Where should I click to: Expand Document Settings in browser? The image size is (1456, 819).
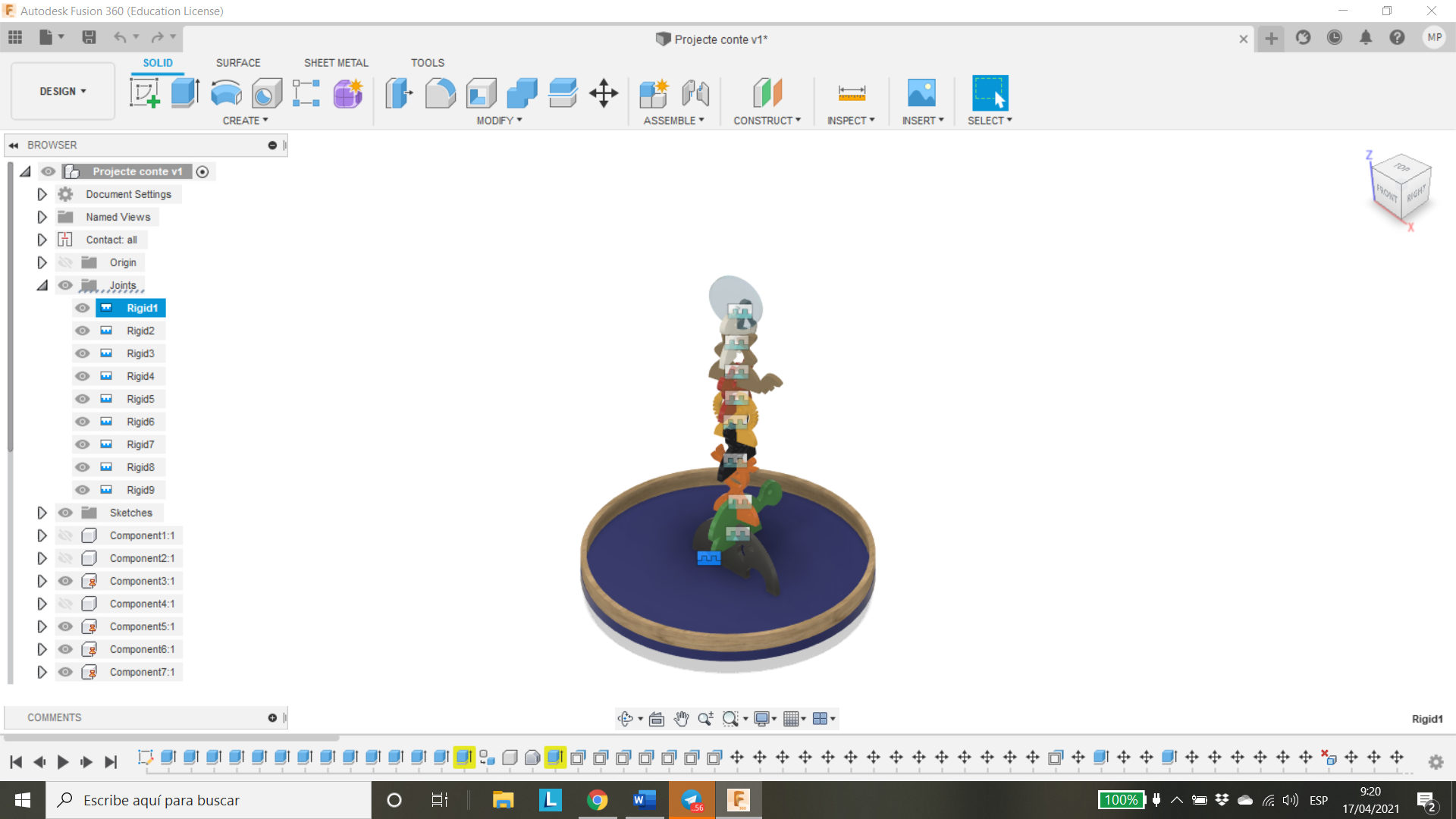[x=42, y=193]
